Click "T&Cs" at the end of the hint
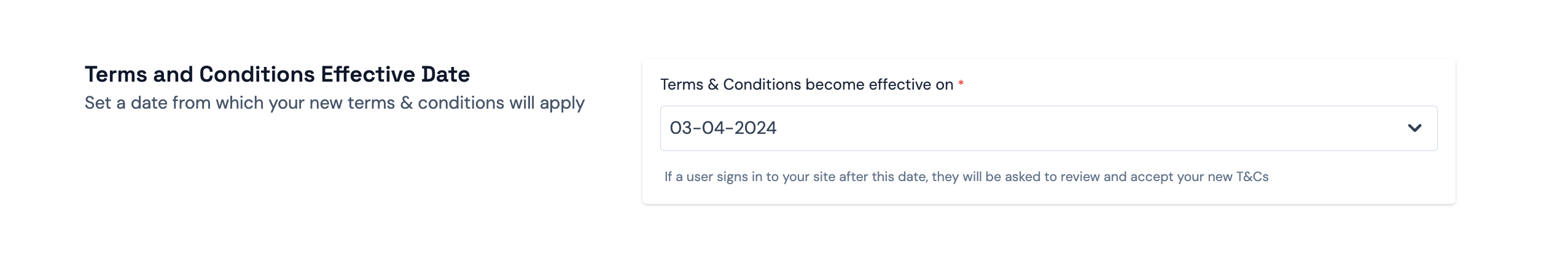This screenshot has height=256, width=1568. (1252, 177)
